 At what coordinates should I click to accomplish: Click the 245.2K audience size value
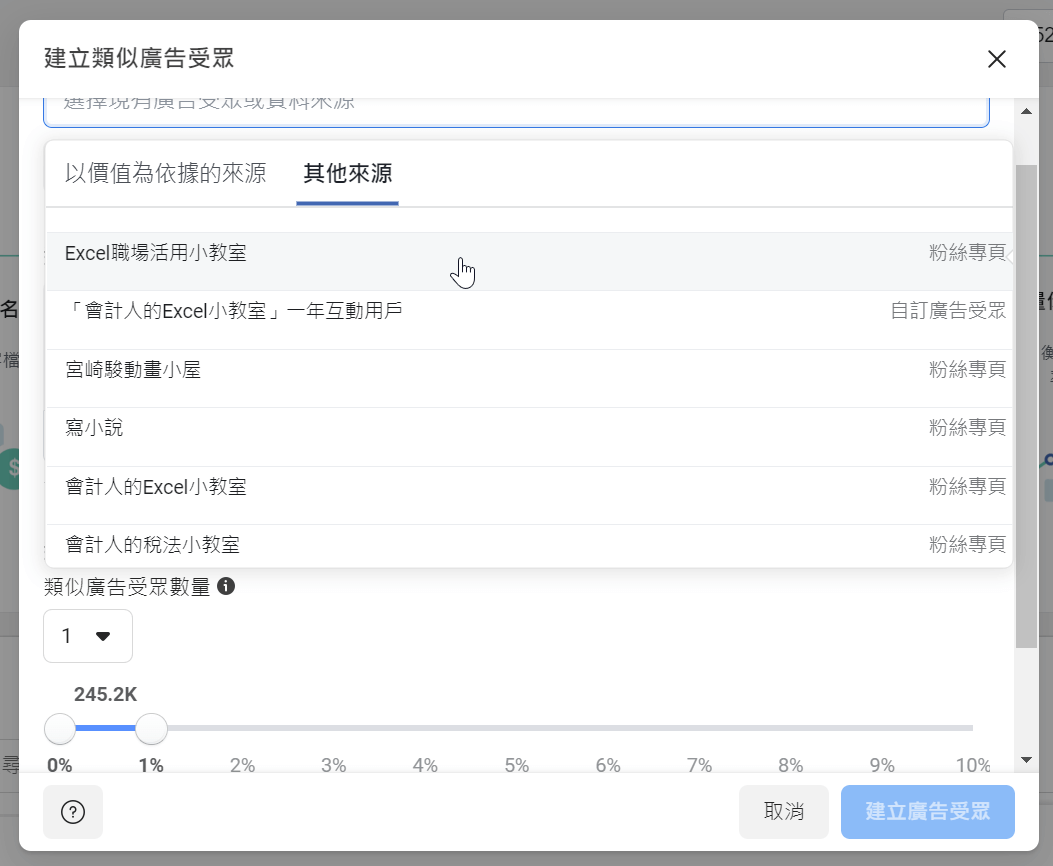click(x=105, y=694)
